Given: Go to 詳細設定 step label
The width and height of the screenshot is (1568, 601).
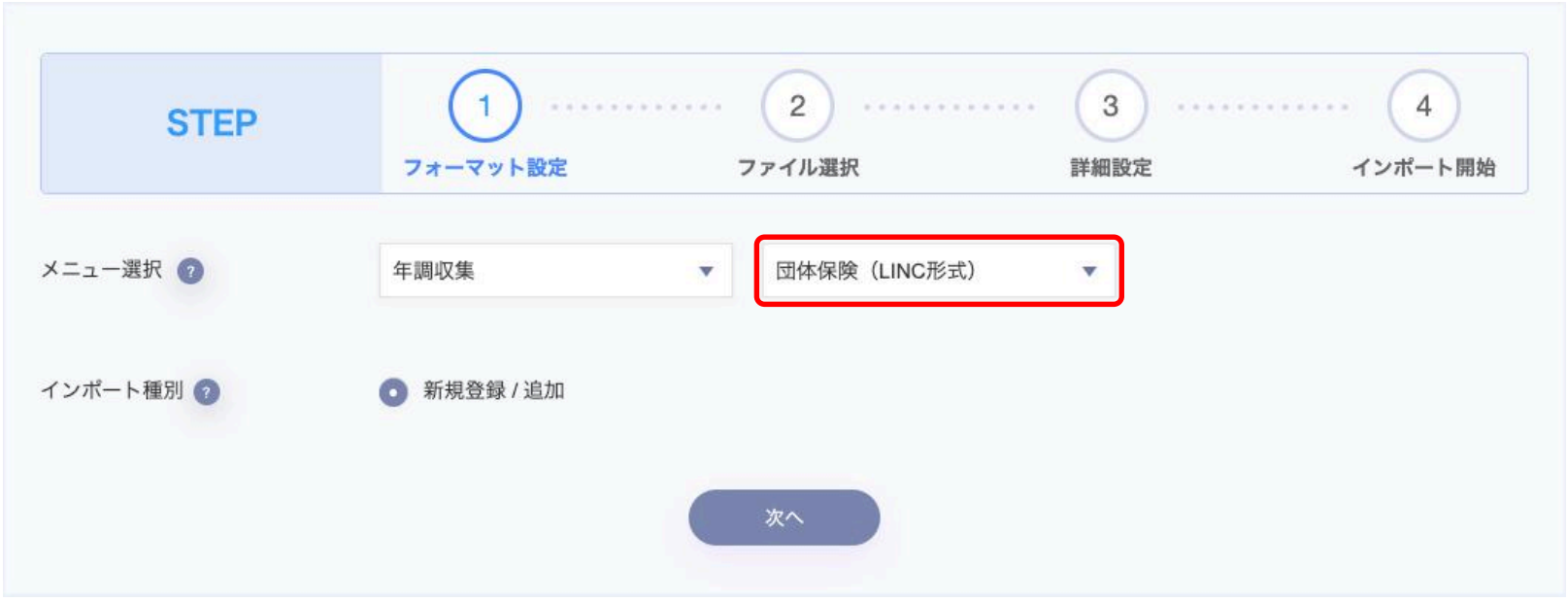Looking at the screenshot, I should (1111, 167).
